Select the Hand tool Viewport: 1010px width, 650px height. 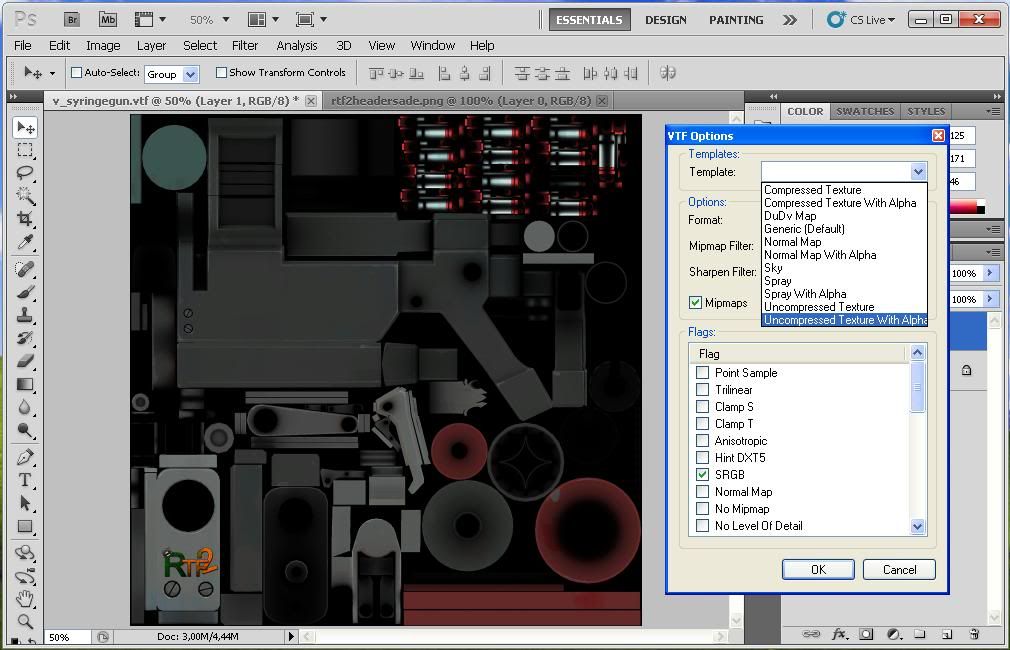coord(25,598)
